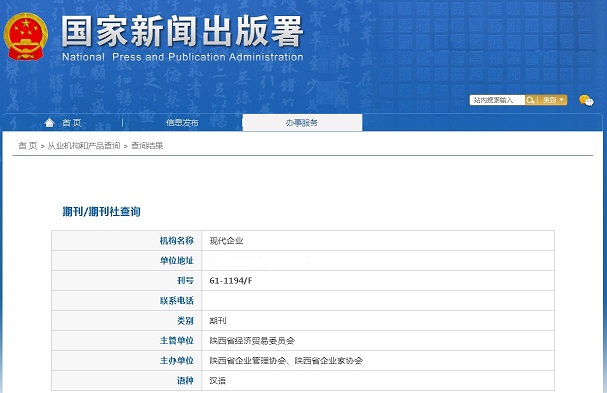Click the home house icon
Screen dimensions: 607x393
tap(49, 123)
